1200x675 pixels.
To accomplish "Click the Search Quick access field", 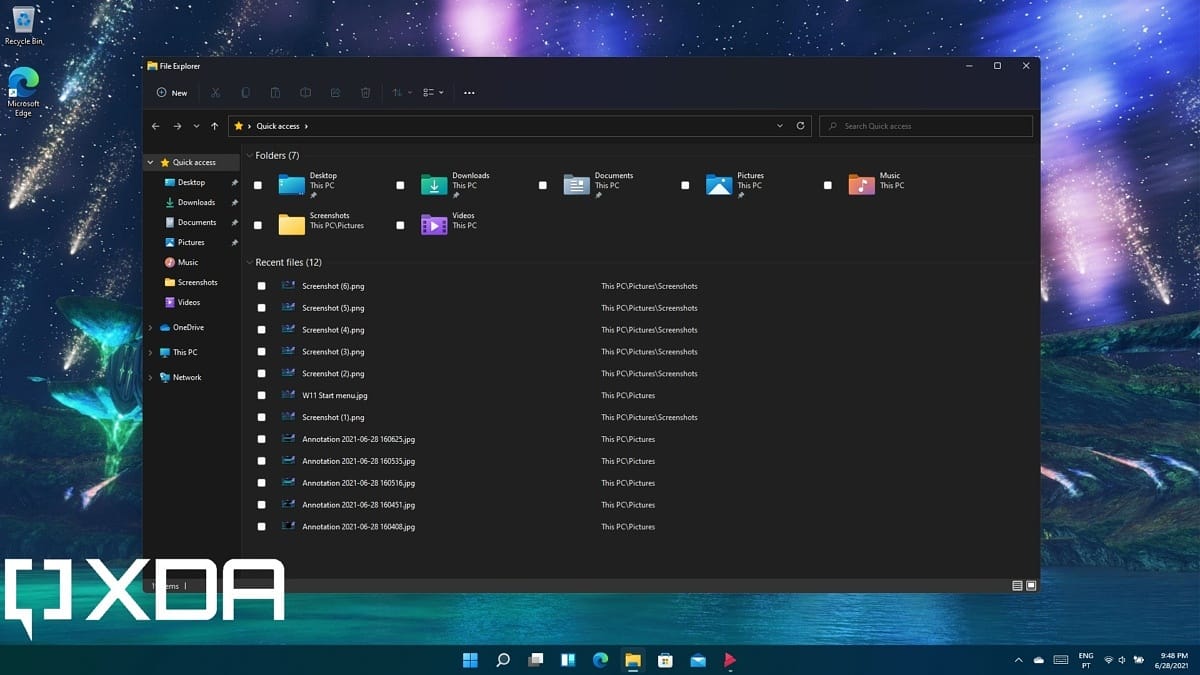I will (x=926, y=126).
